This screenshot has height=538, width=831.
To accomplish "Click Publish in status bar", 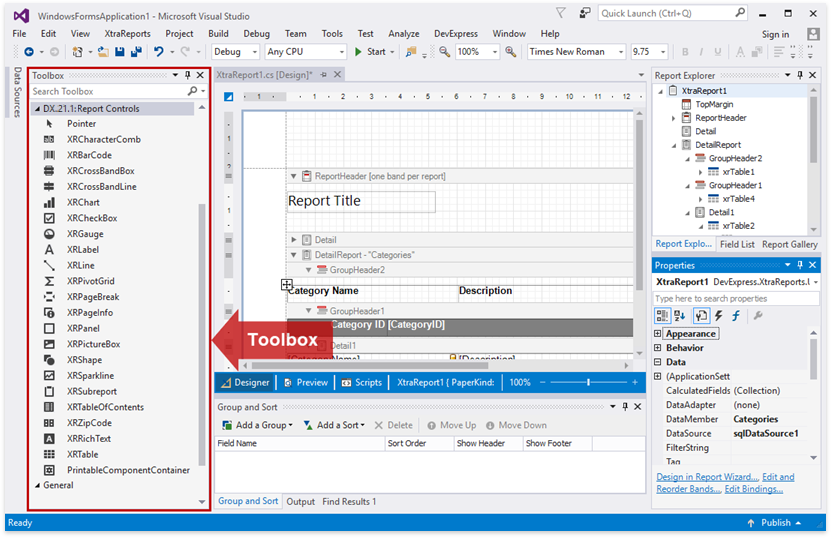I will click(x=774, y=523).
